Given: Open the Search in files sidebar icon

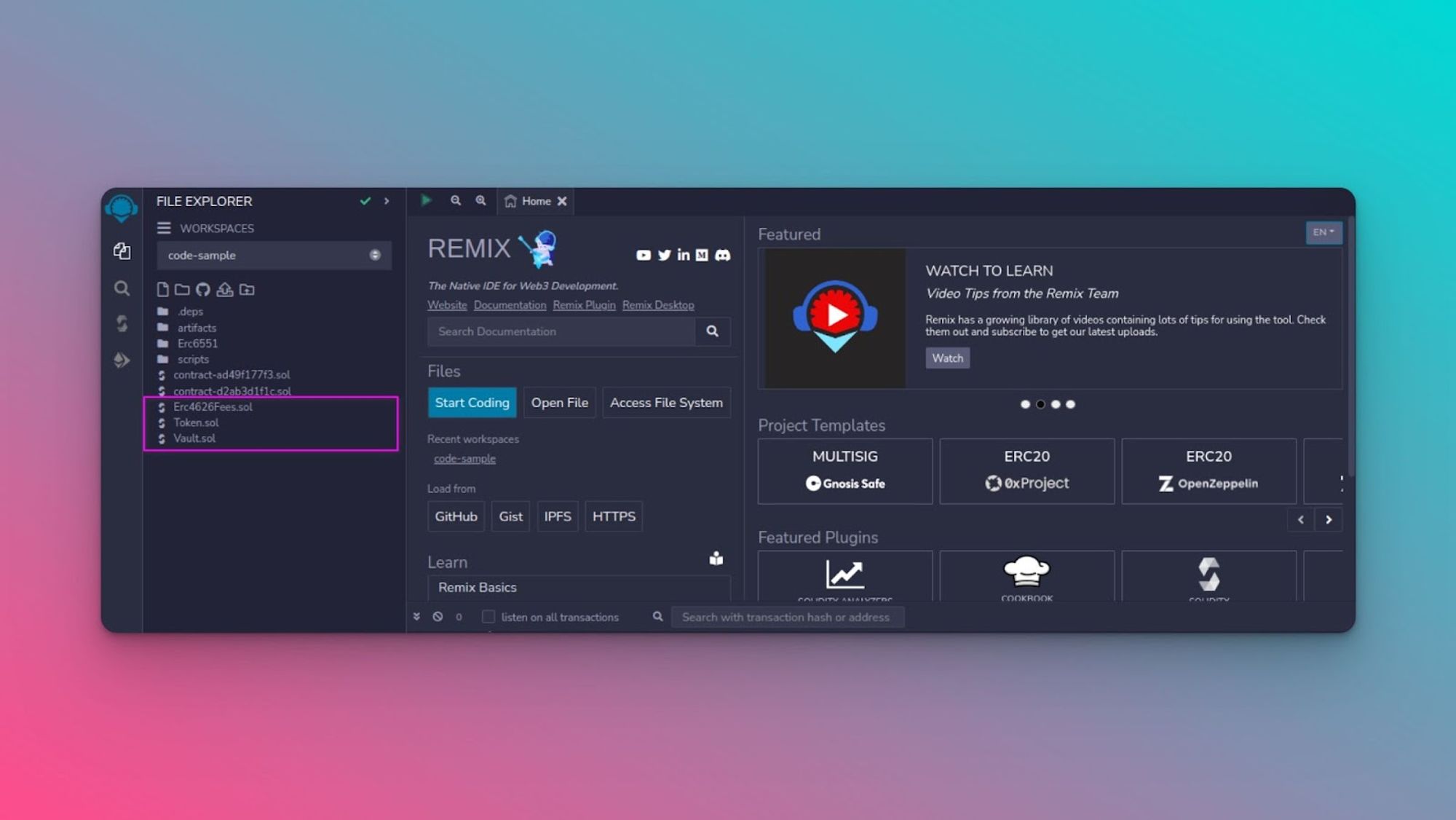Looking at the screenshot, I should pyautogui.click(x=122, y=288).
